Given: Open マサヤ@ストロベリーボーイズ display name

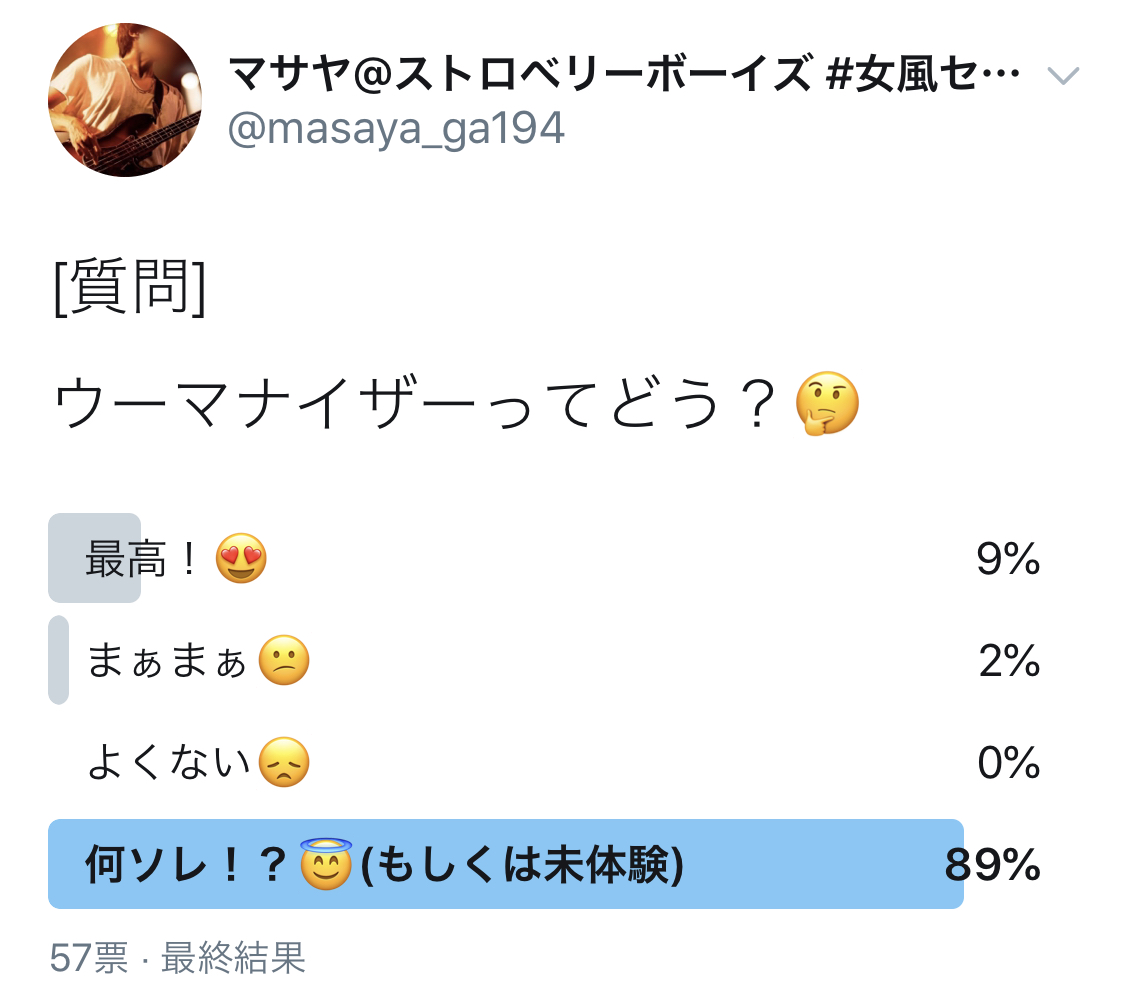Looking at the screenshot, I should [x=624, y=73].
